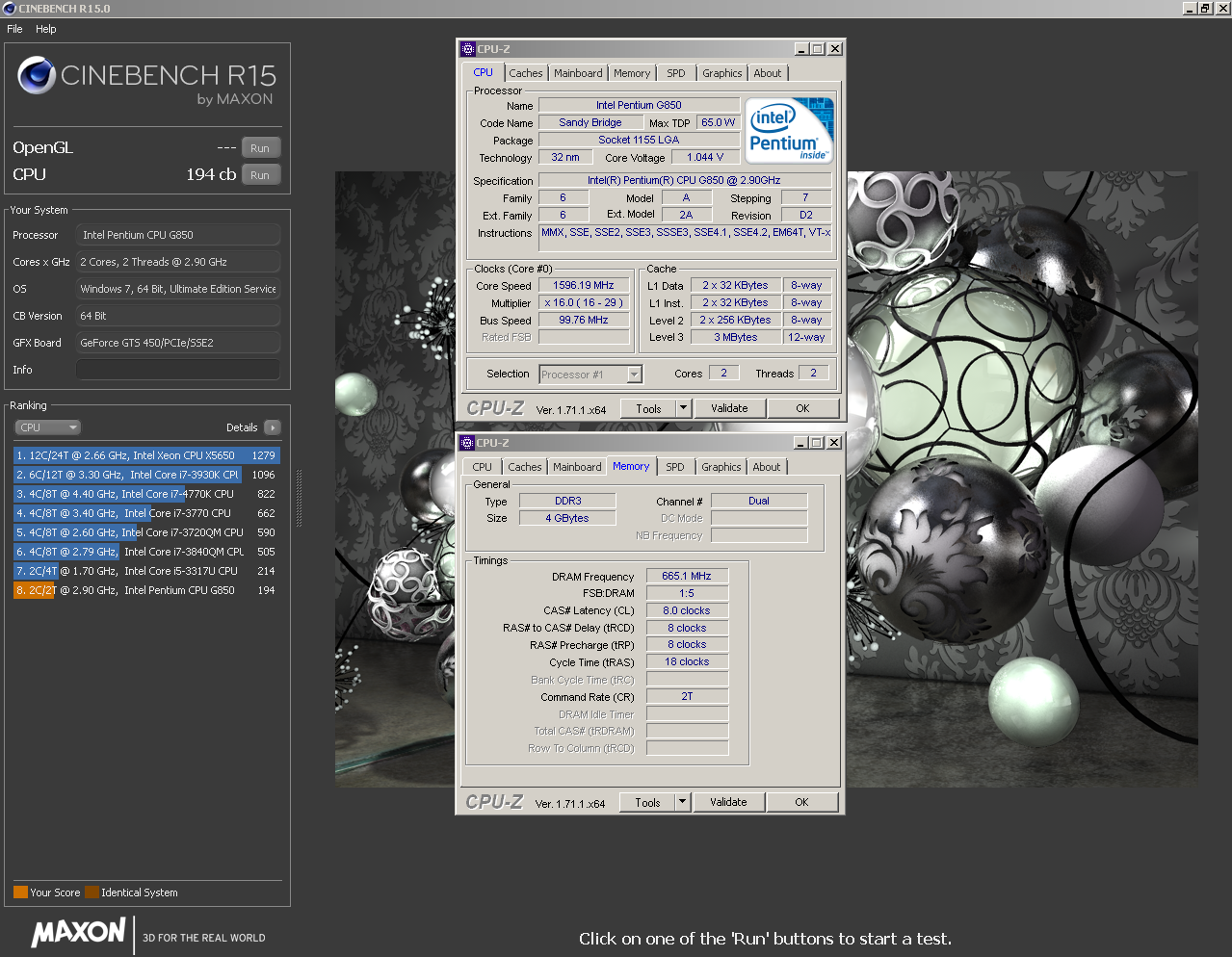Click the Intel Pentium G850 name field
Screen dimensions: 1232x957
click(639, 105)
